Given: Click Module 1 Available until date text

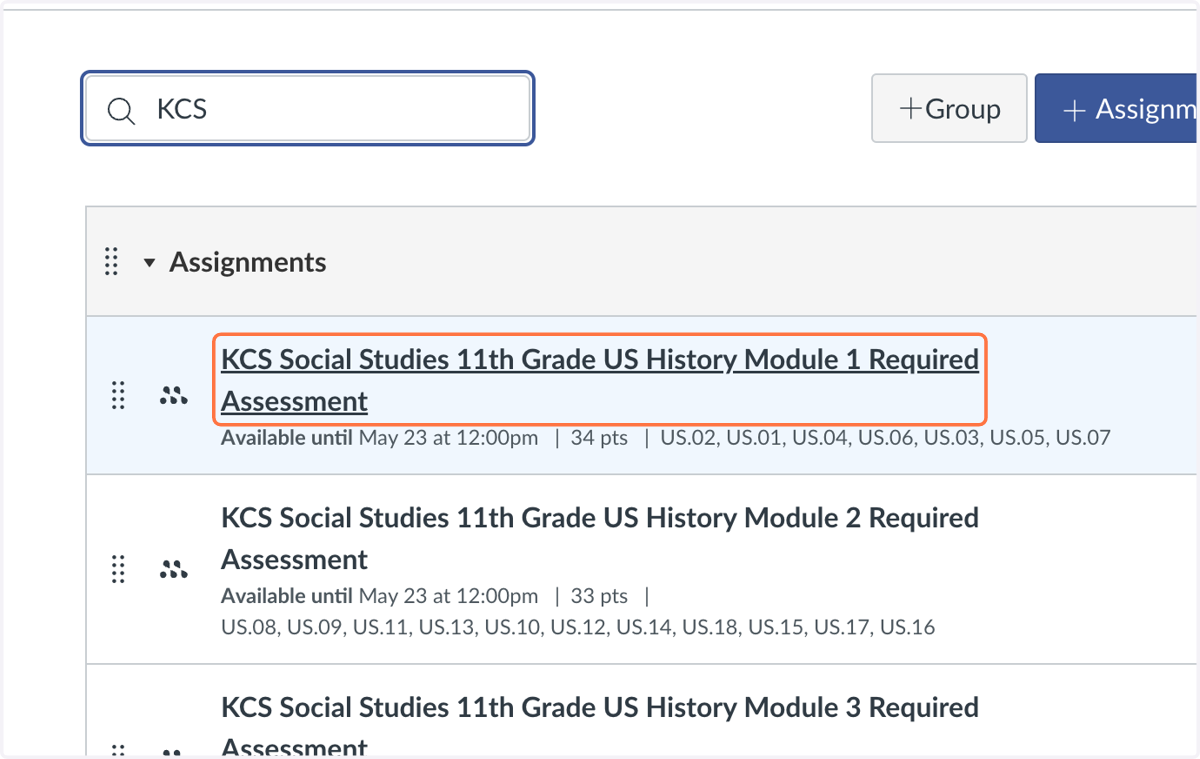Looking at the screenshot, I should (380, 437).
